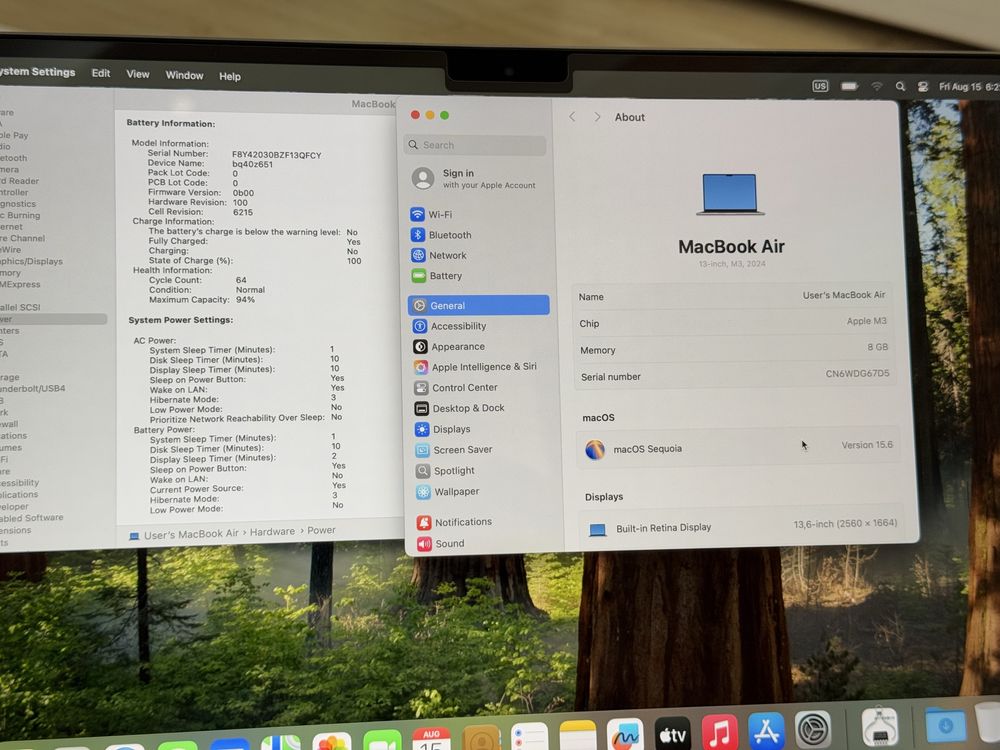Open Freeform from the Dock
Screen dimensions: 1000x750
[625, 735]
